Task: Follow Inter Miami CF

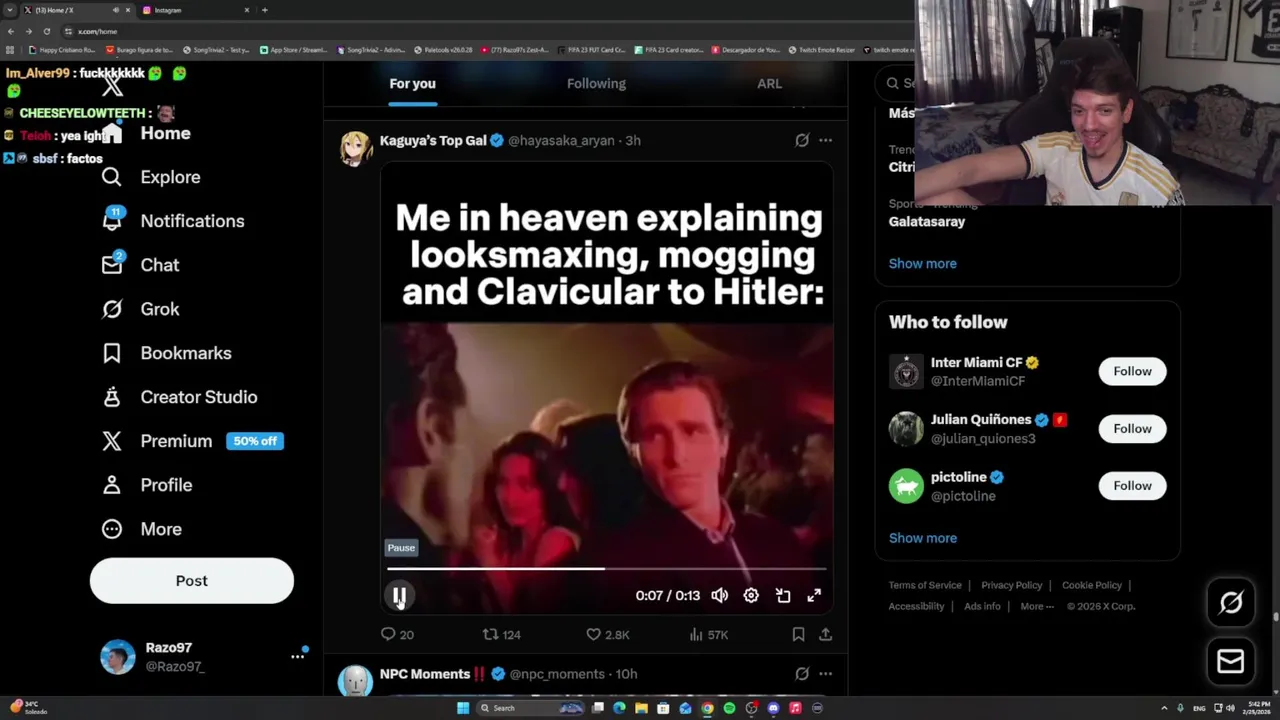Action: pyautogui.click(x=1132, y=371)
